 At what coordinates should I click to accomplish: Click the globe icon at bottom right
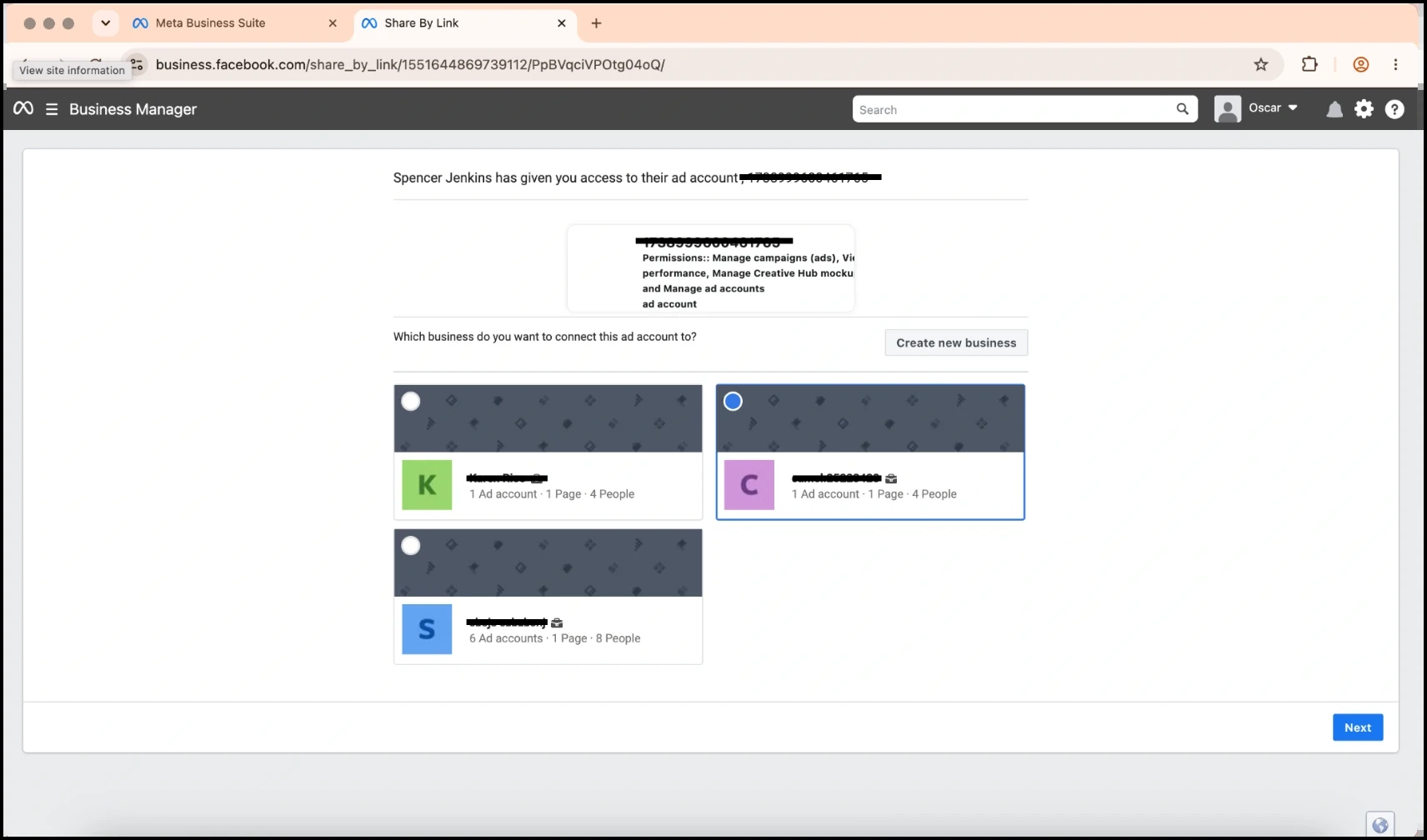tap(1380, 825)
